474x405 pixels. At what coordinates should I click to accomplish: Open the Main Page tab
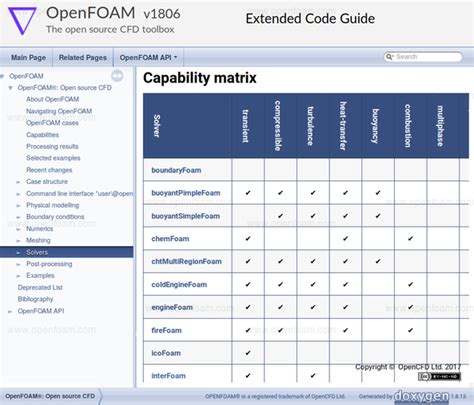click(x=28, y=58)
